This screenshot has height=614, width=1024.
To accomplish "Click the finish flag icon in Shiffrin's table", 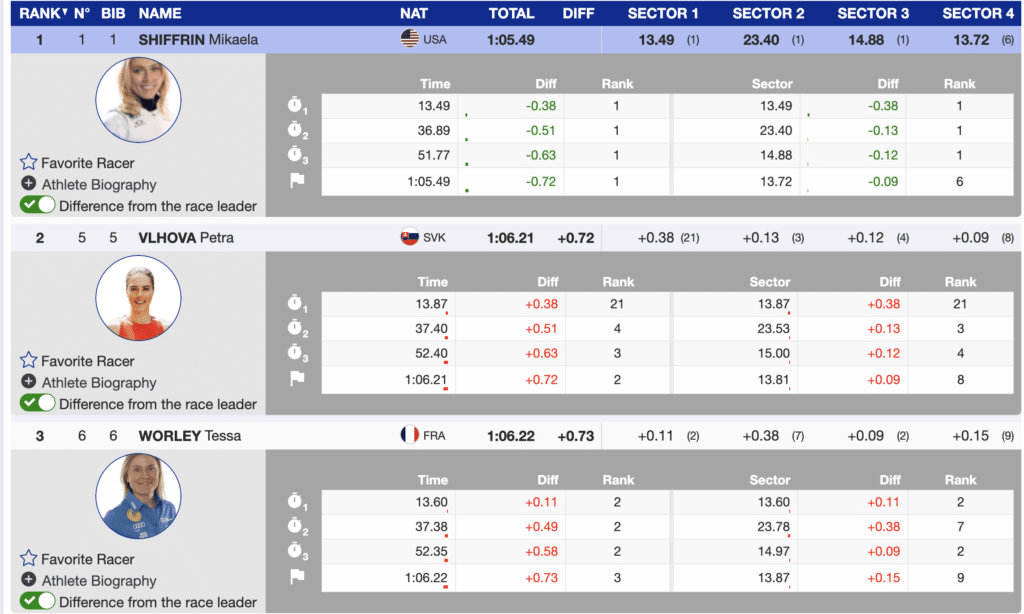I will click(x=297, y=181).
